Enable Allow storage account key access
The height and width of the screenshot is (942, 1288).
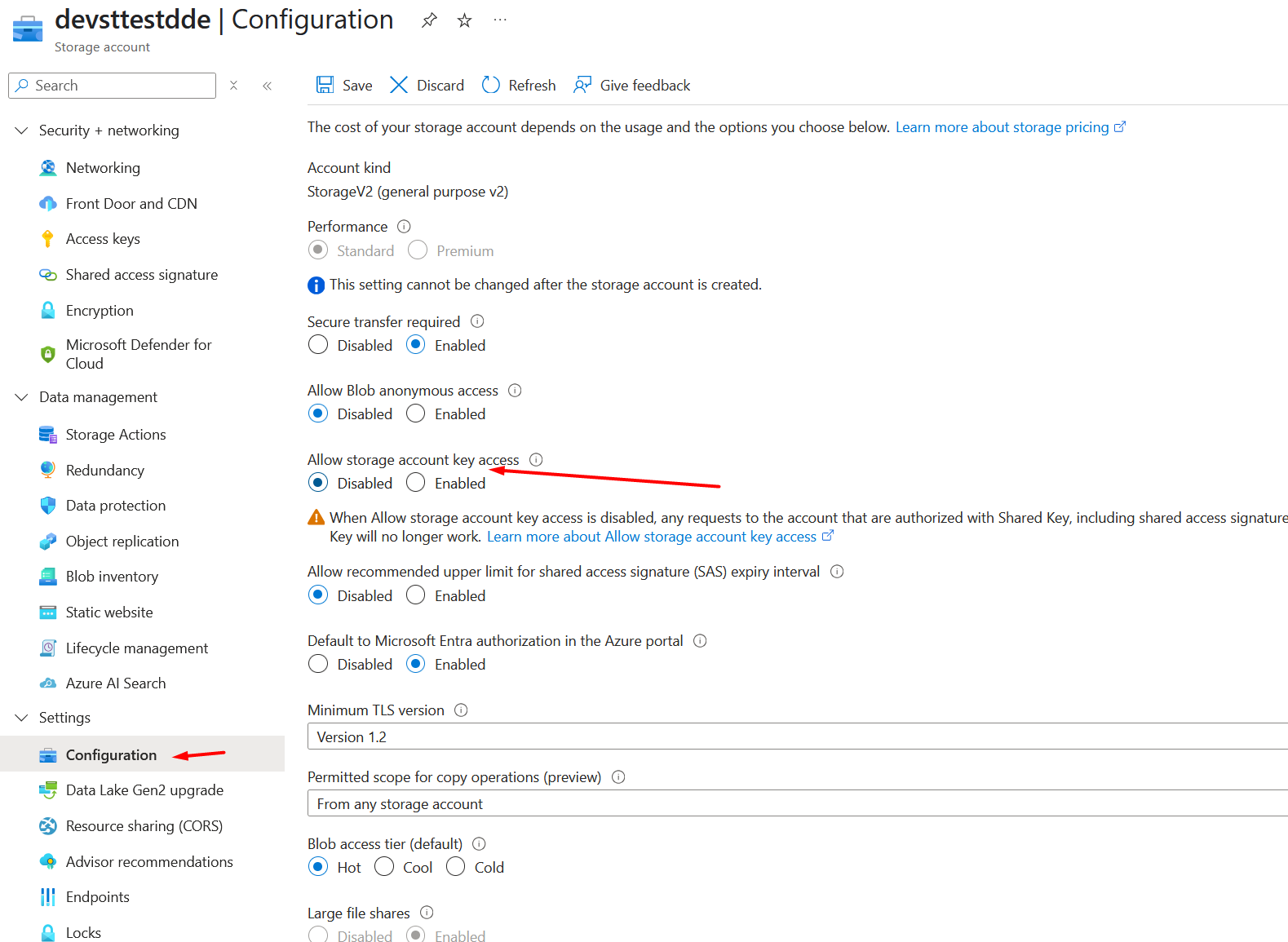416,483
